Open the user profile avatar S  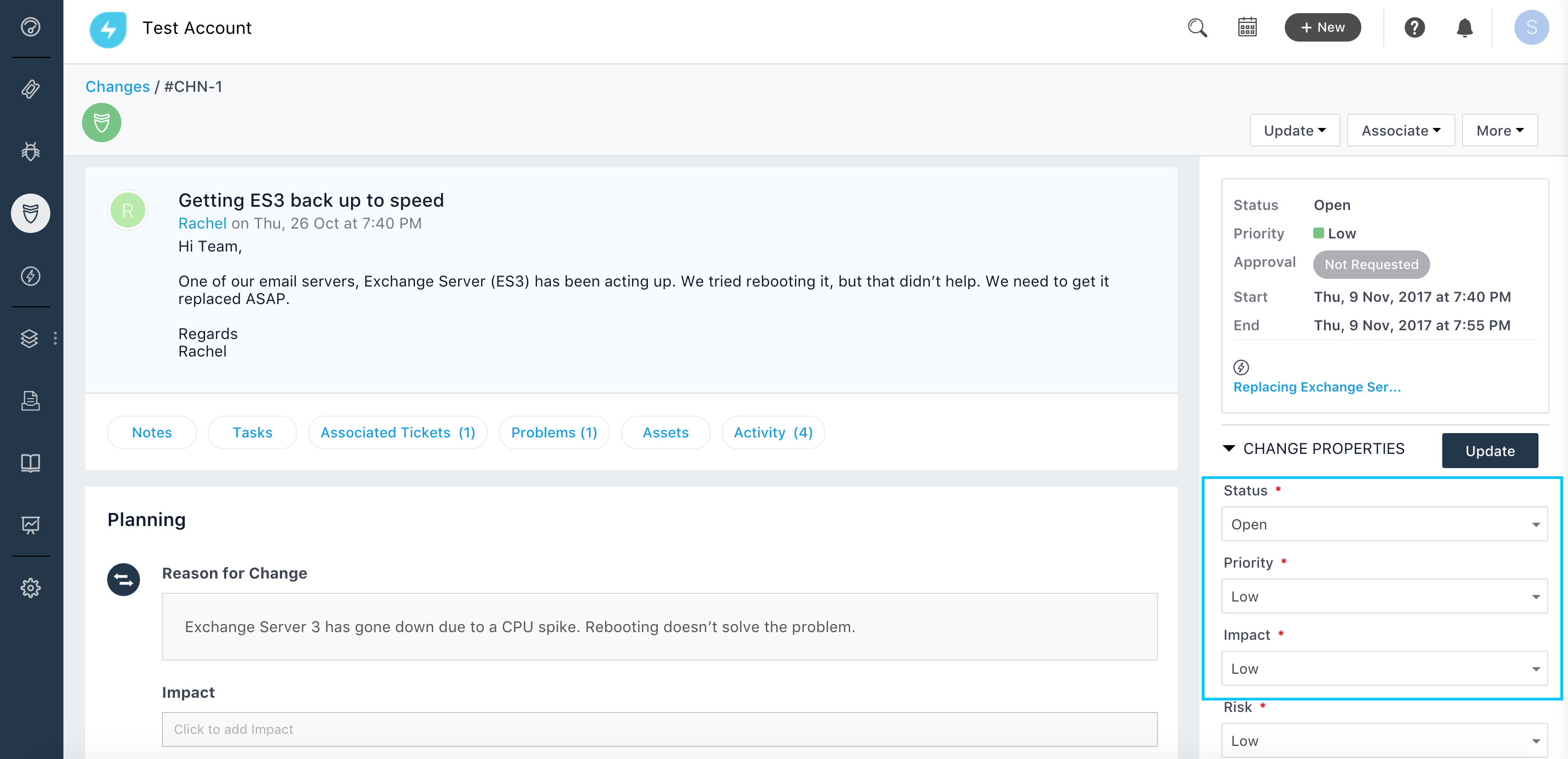point(1531,27)
